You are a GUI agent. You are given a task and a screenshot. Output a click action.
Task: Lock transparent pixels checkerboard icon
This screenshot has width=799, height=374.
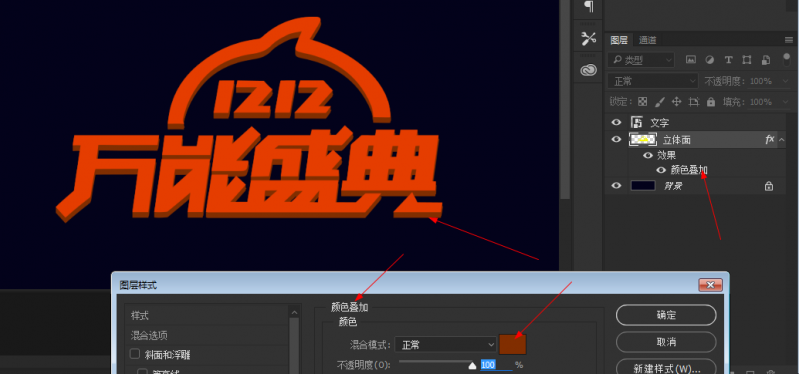pyautogui.click(x=643, y=102)
